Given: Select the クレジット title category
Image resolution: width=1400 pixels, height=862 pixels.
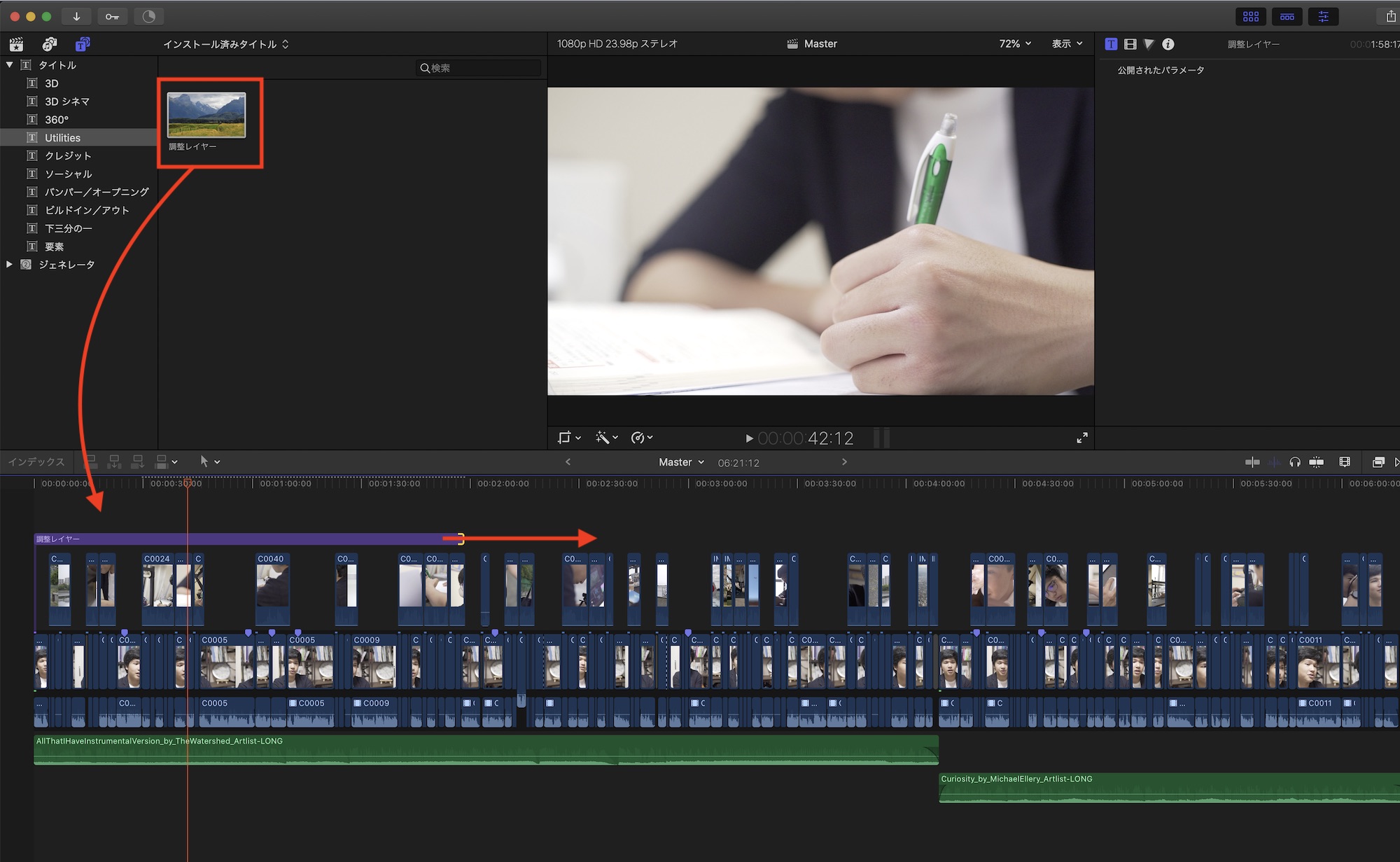Looking at the screenshot, I should (68, 155).
